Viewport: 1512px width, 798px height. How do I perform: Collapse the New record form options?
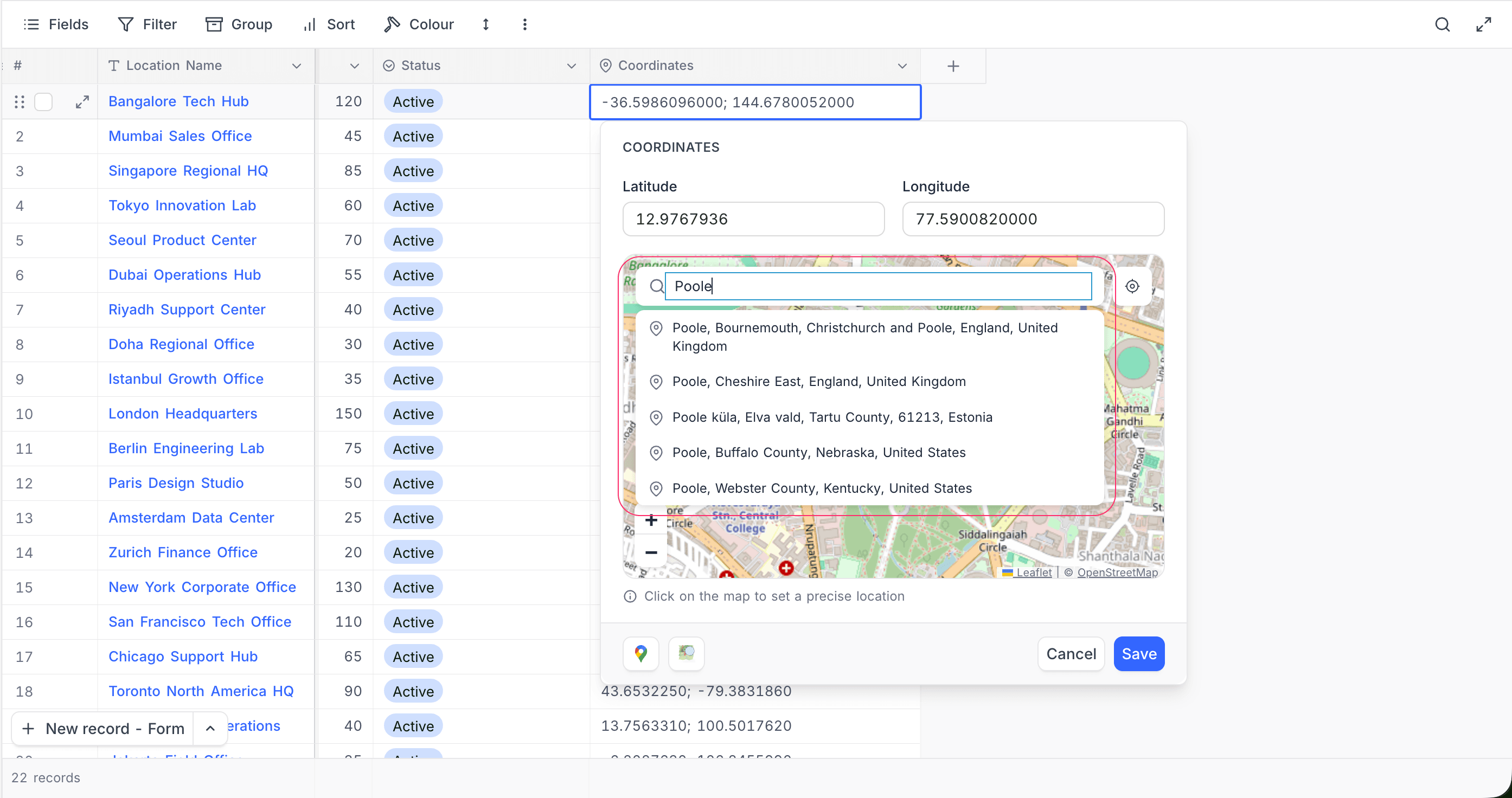pos(209,728)
